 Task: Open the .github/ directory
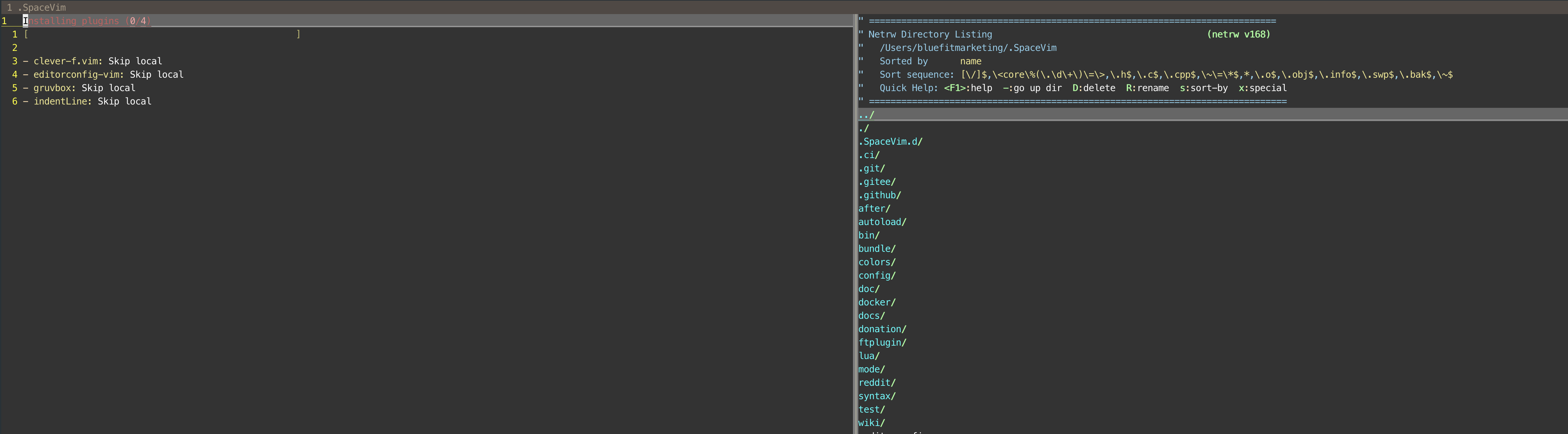(x=879, y=195)
